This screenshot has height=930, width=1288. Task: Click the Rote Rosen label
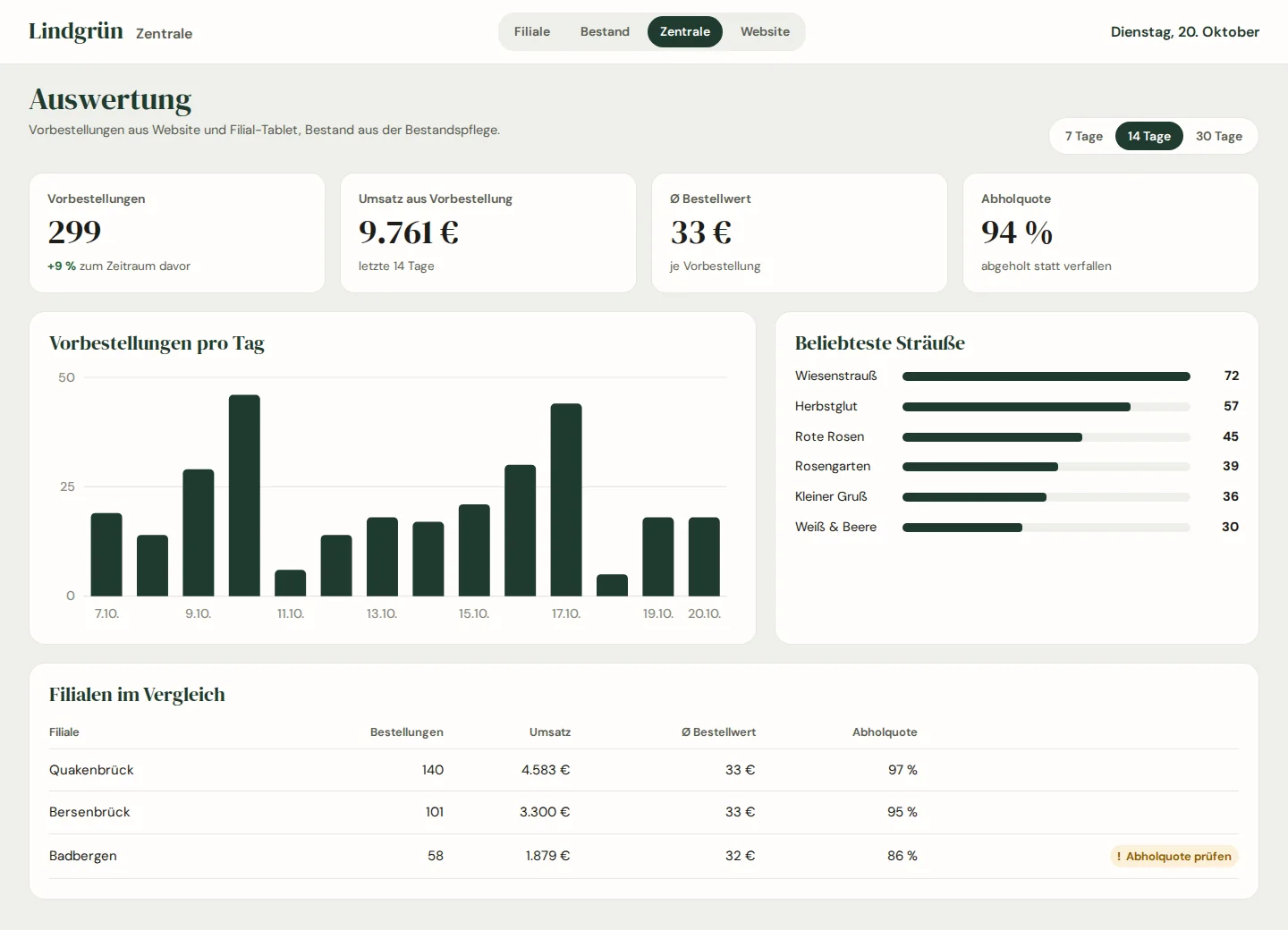click(x=829, y=436)
